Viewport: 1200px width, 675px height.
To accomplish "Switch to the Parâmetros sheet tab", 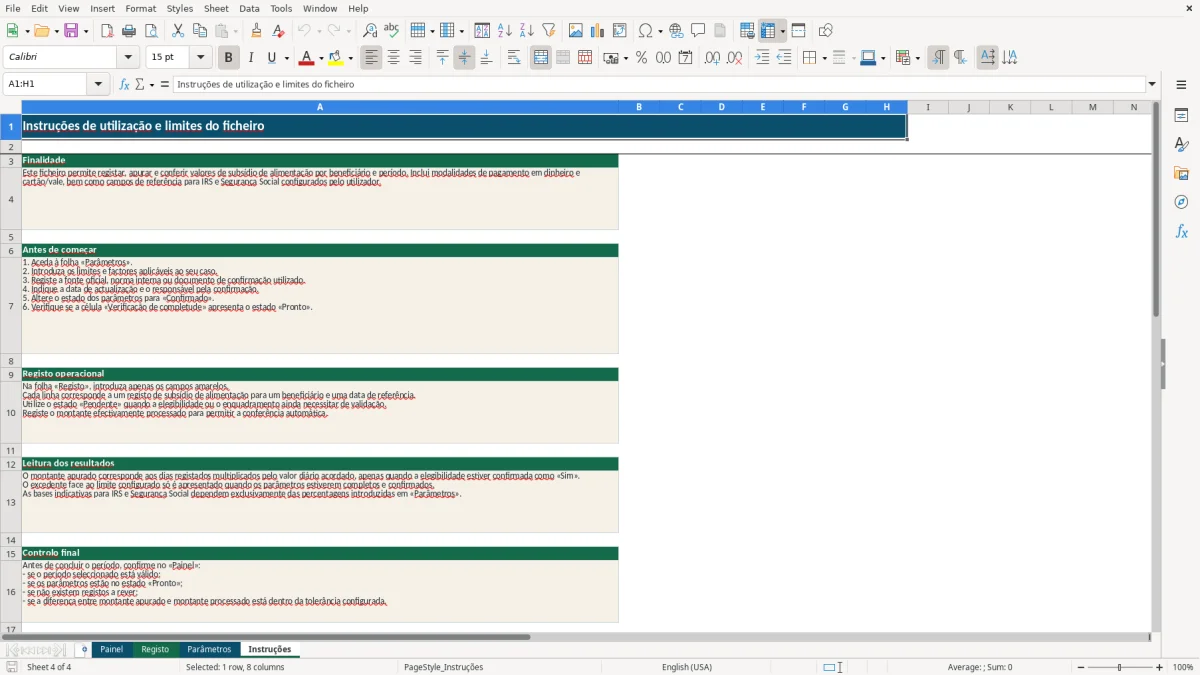I will click(x=209, y=649).
